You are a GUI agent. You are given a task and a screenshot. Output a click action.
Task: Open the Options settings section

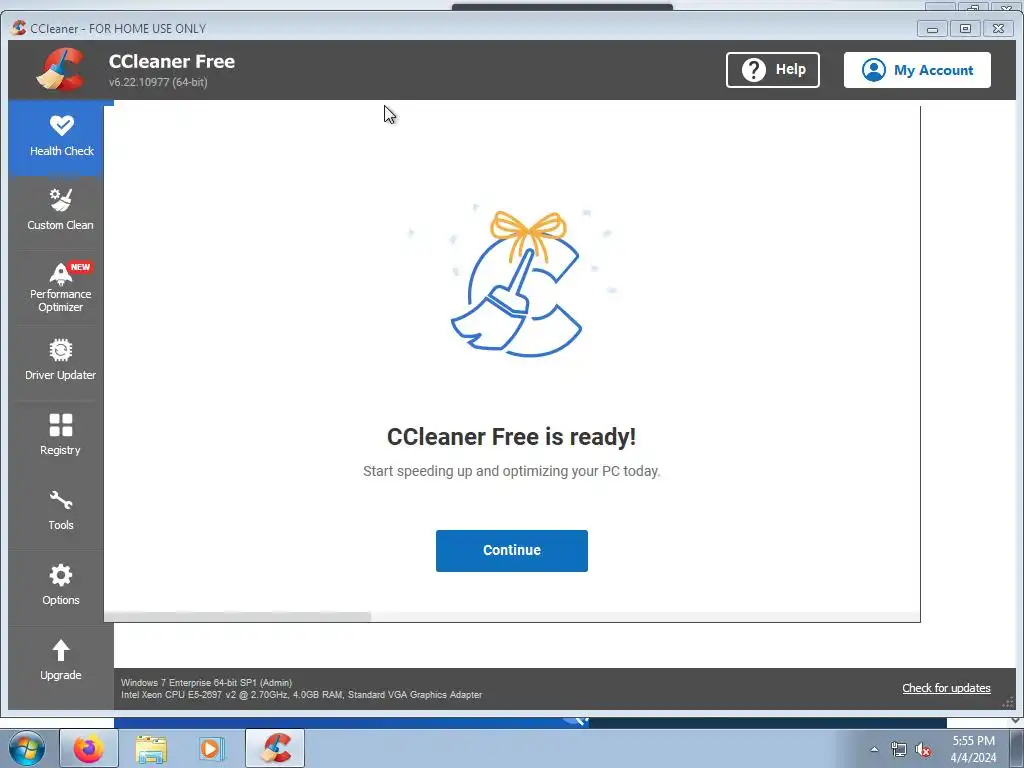pos(60,584)
